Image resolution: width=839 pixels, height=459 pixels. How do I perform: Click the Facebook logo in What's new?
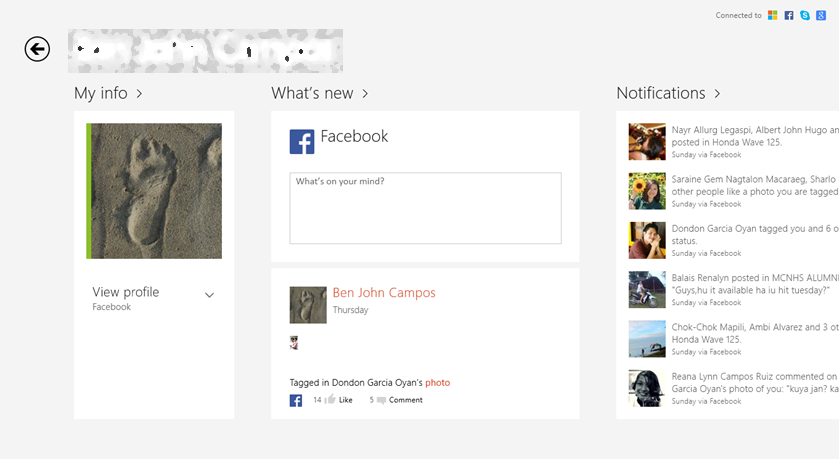coord(302,142)
